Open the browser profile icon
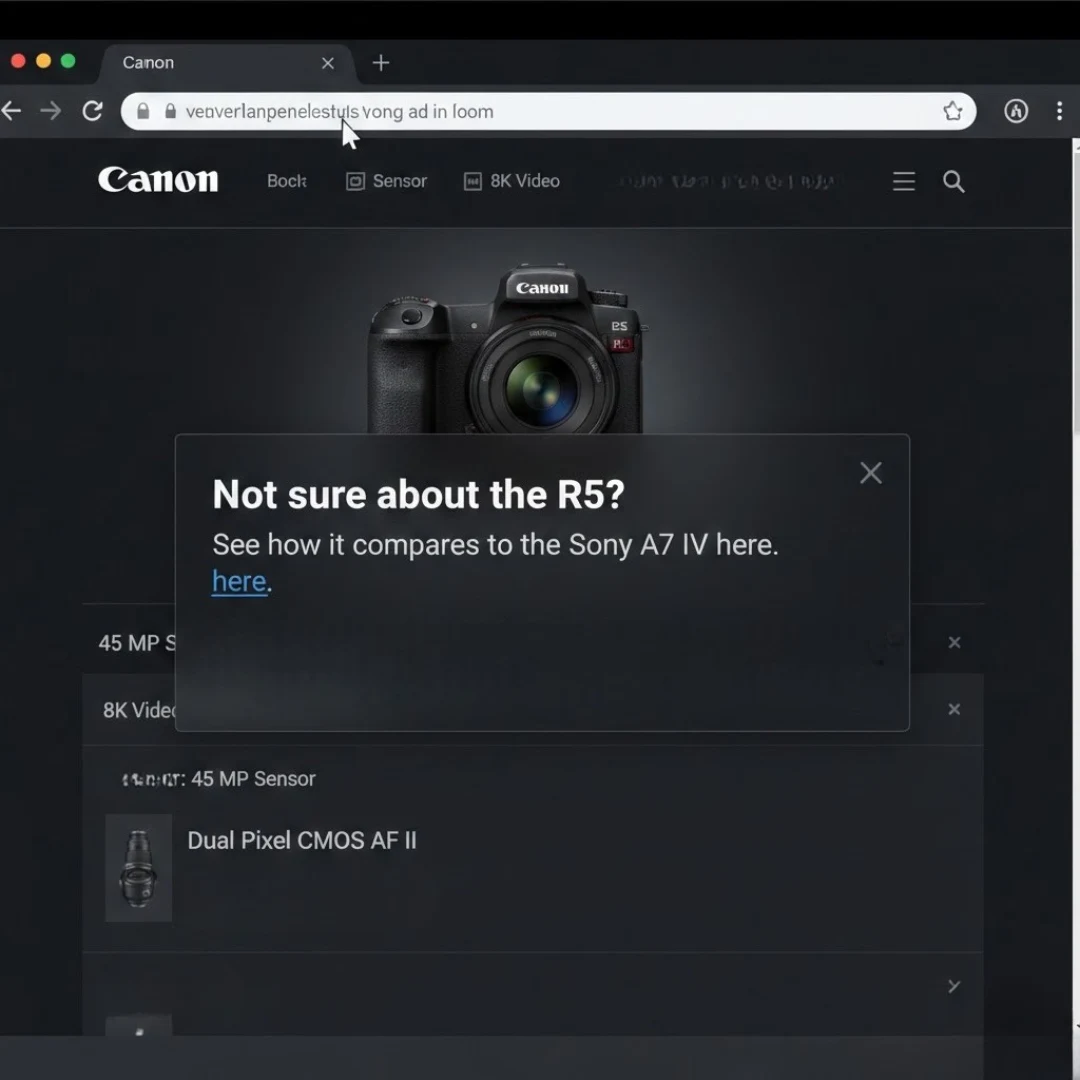This screenshot has width=1080, height=1080. 1016,111
